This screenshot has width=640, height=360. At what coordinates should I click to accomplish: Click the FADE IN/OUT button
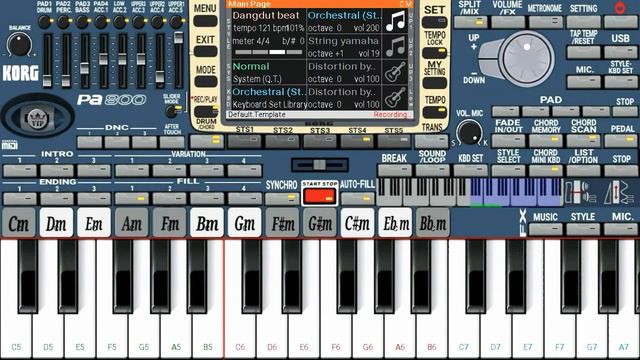click(x=508, y=141)
